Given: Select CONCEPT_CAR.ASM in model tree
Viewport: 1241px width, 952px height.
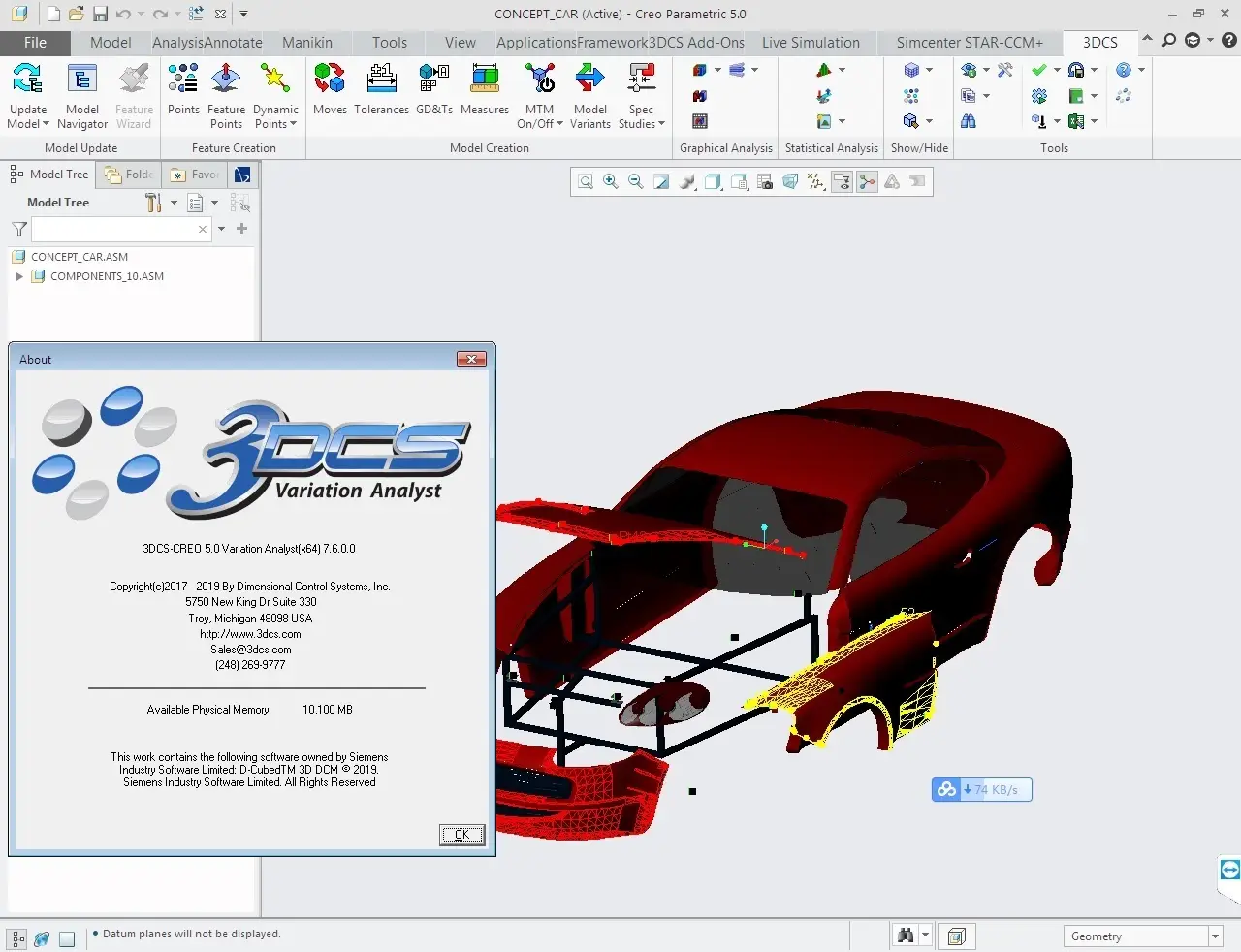Looking at the screenshot, I should 80,257.
